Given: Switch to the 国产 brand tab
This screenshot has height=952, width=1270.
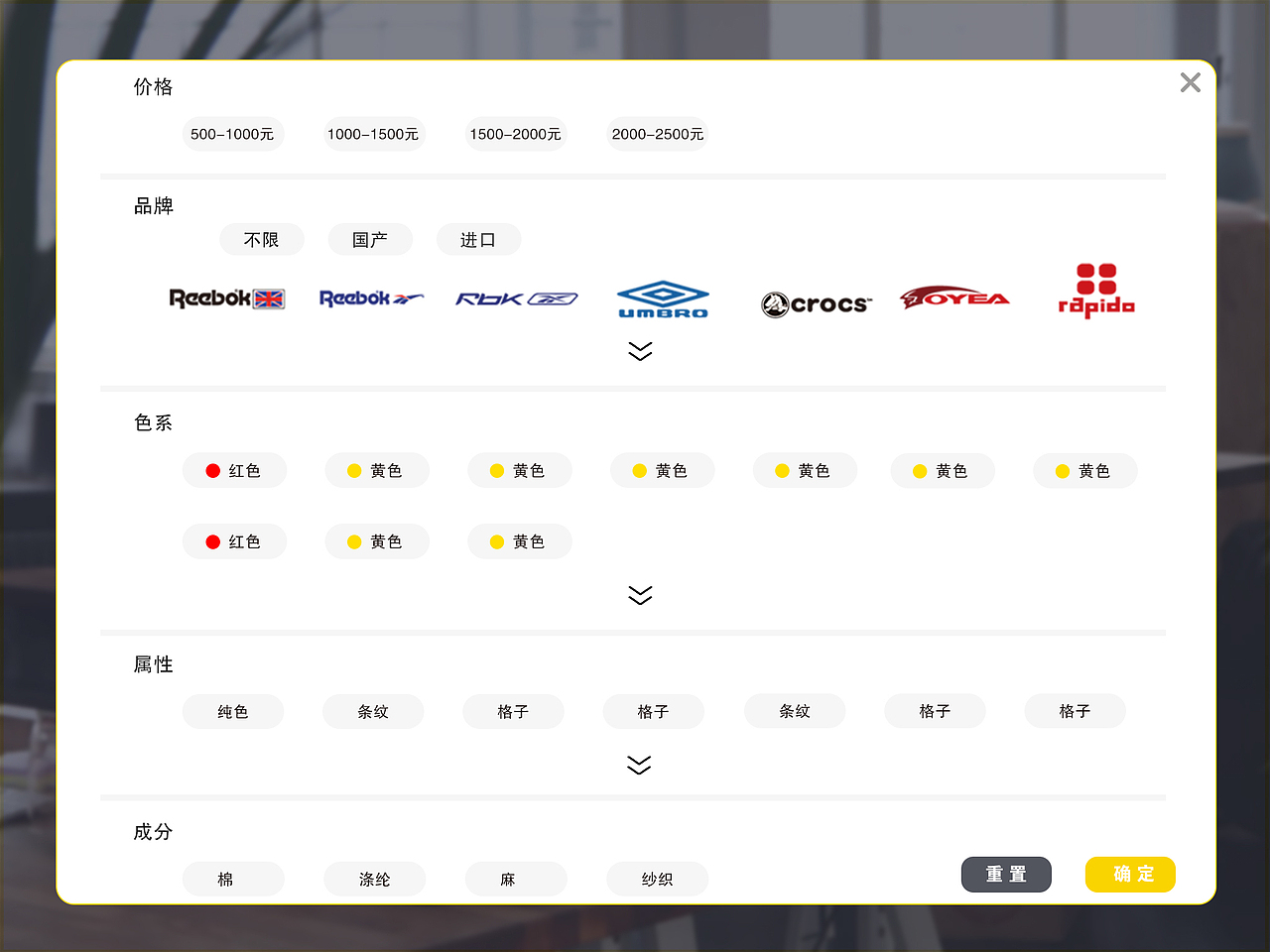Looking at the screenshot, I should [x=370, y=239].
